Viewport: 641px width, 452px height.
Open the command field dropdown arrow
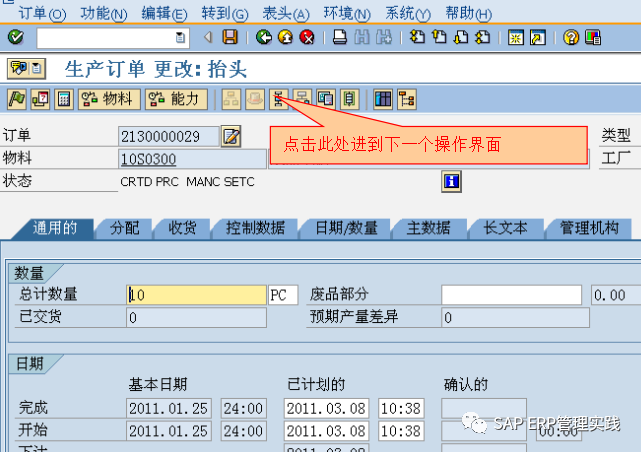point(180,38)
